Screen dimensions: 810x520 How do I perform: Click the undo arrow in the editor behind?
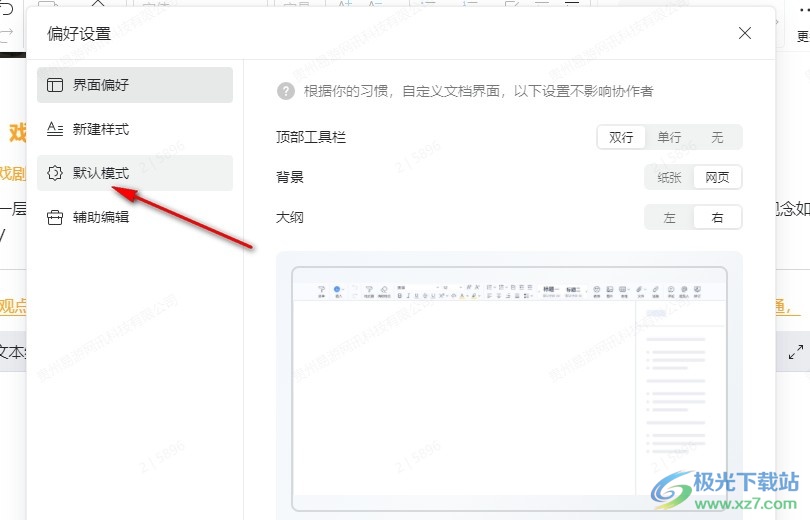(7, 10)
